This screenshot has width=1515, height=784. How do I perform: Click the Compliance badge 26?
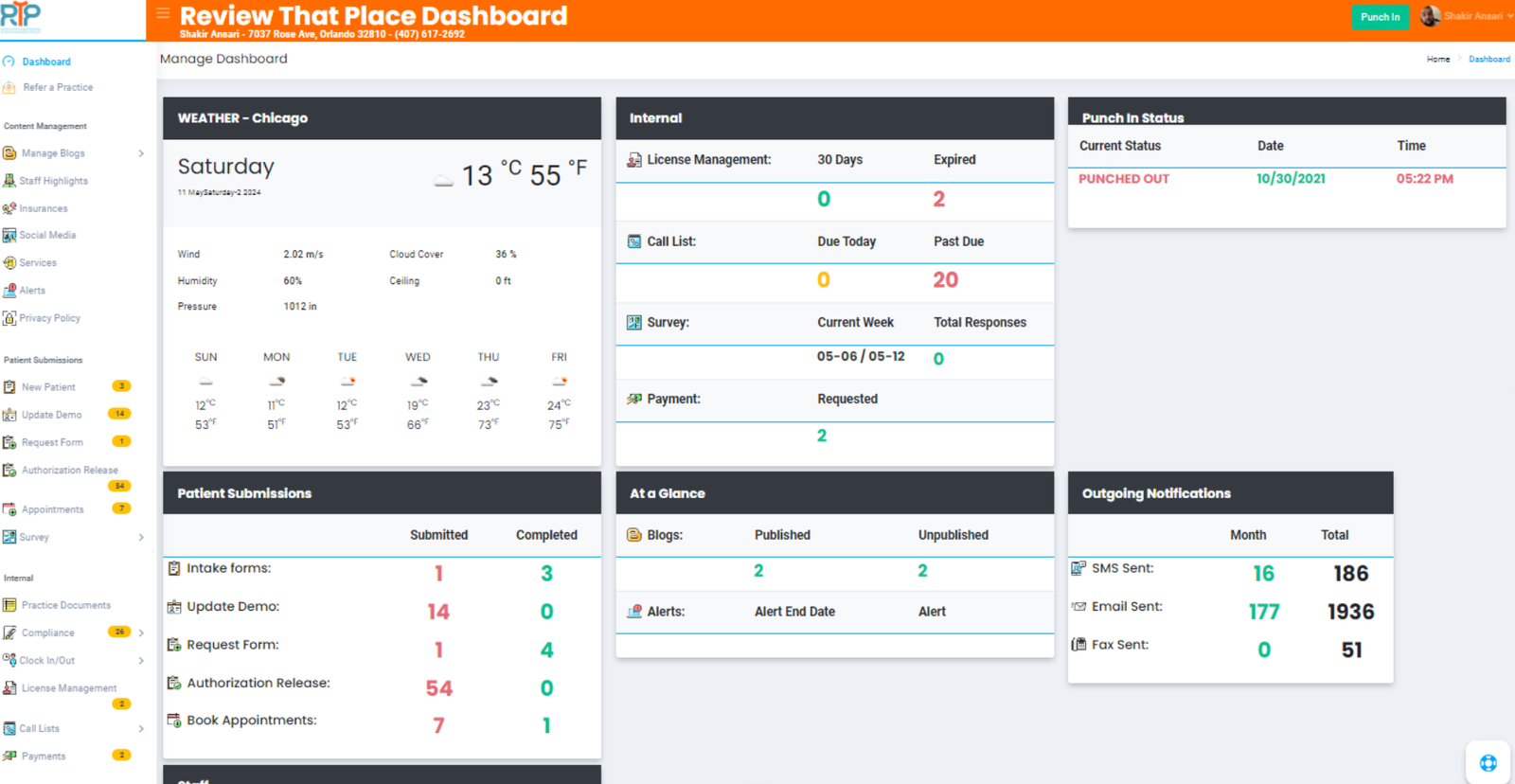click(119, 632)
